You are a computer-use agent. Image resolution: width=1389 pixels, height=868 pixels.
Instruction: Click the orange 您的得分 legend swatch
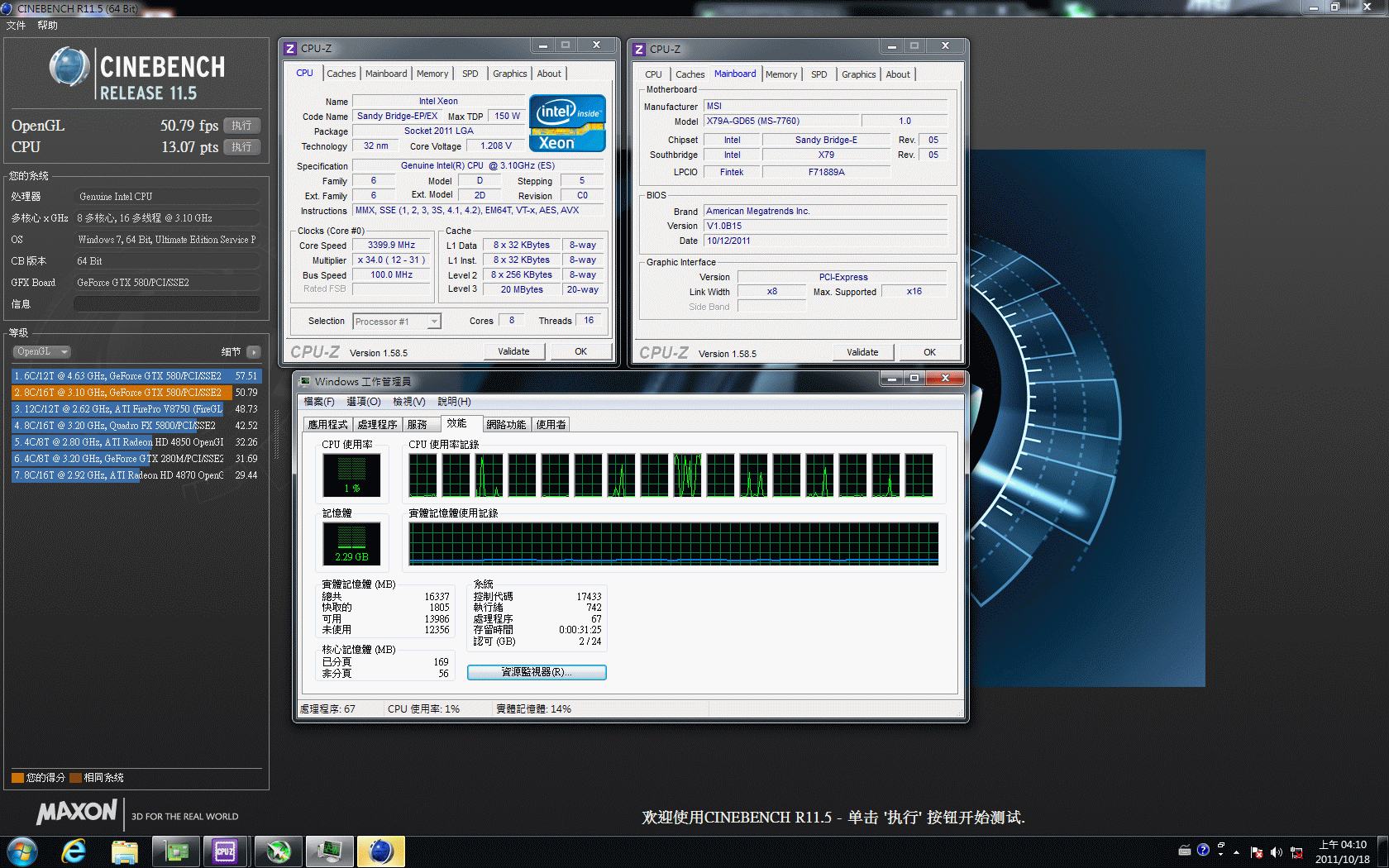(17, 778)
